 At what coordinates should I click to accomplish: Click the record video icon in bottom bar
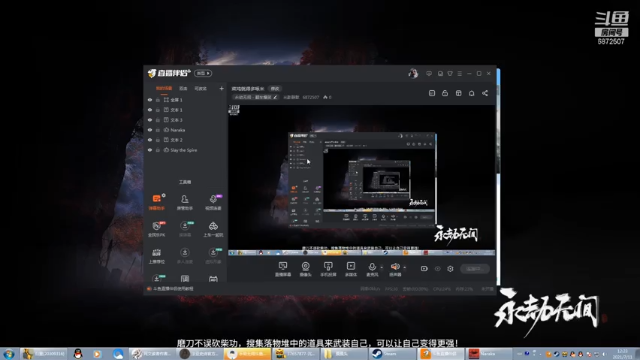coord(424,269)
